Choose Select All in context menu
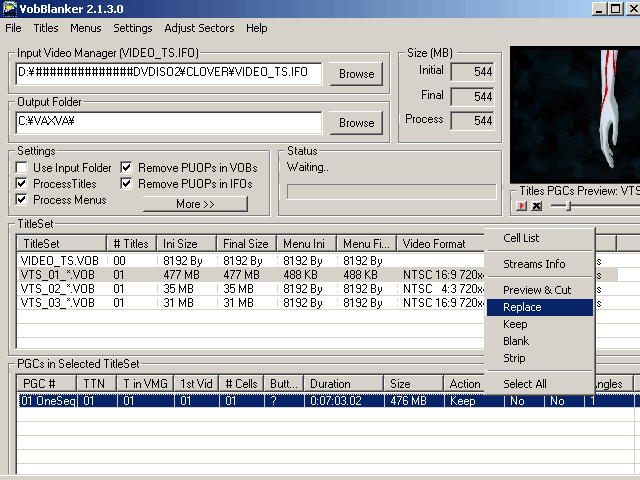This screenshot has width=640, height=480. pos(539,384)
